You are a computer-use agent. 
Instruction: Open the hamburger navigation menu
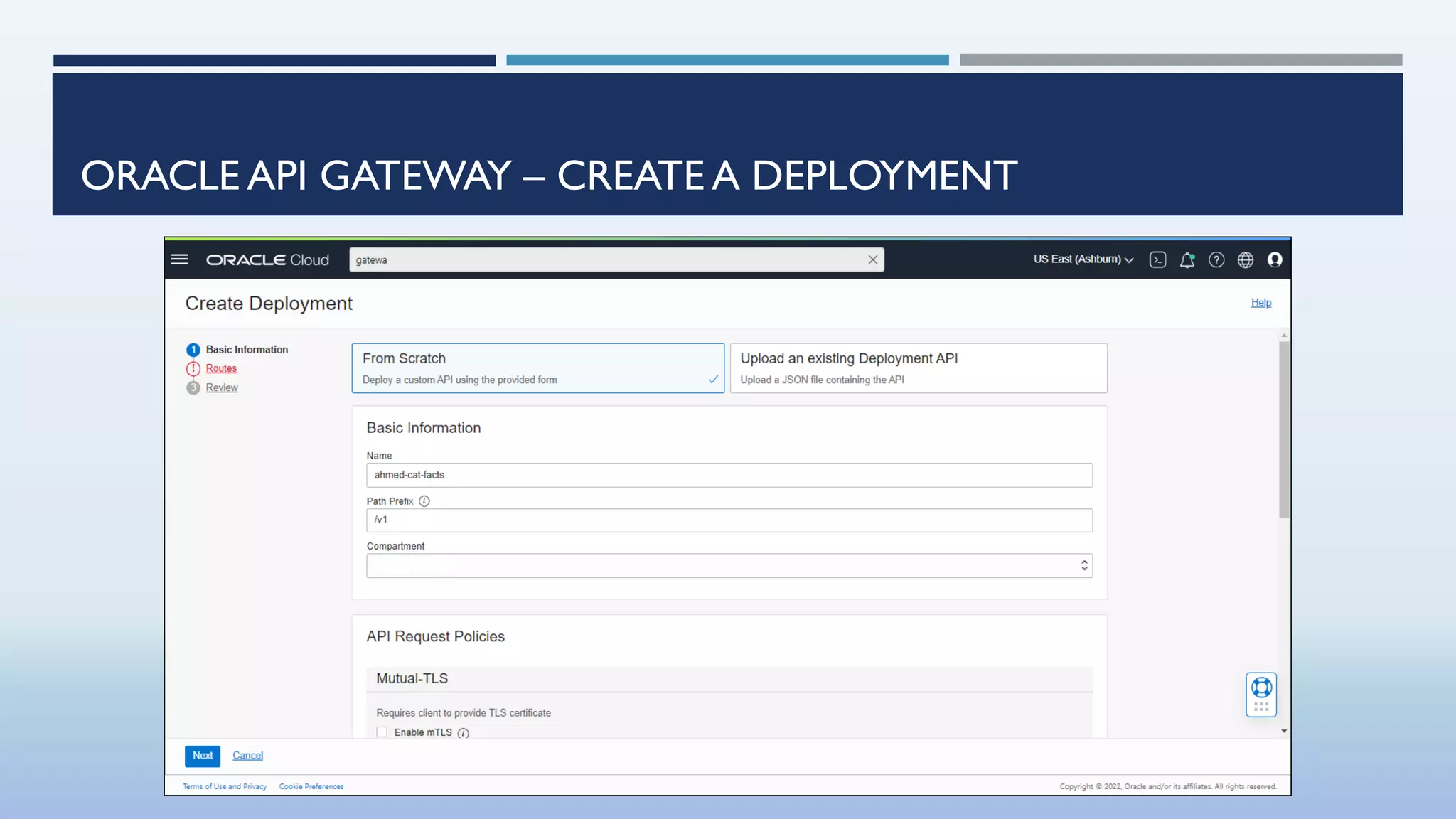tap(180, 259)
